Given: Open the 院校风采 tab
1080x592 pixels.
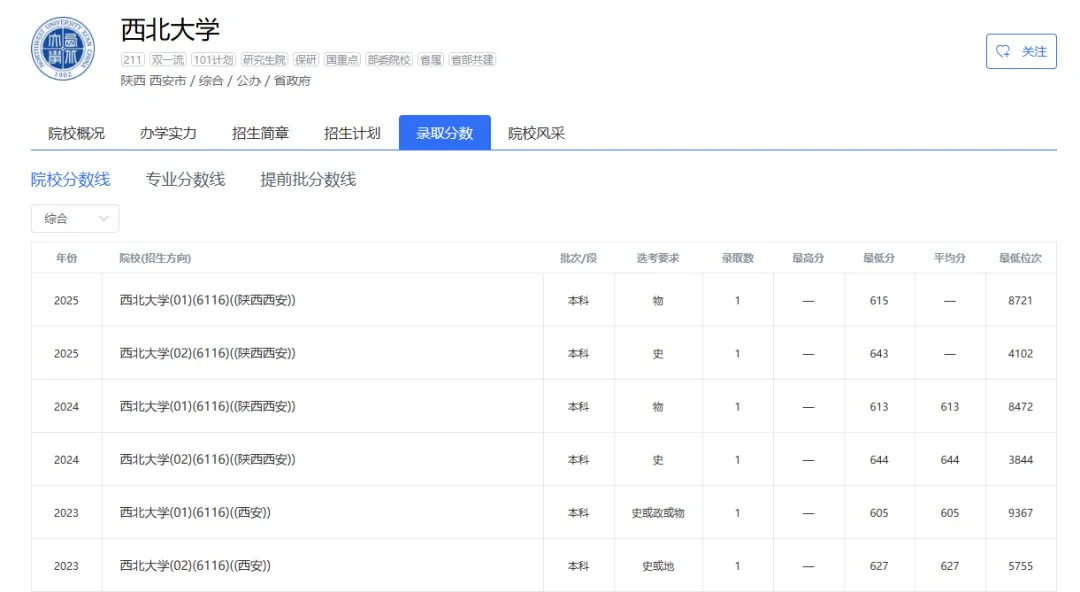Looking at the screenshot, I should click(537, 133).
